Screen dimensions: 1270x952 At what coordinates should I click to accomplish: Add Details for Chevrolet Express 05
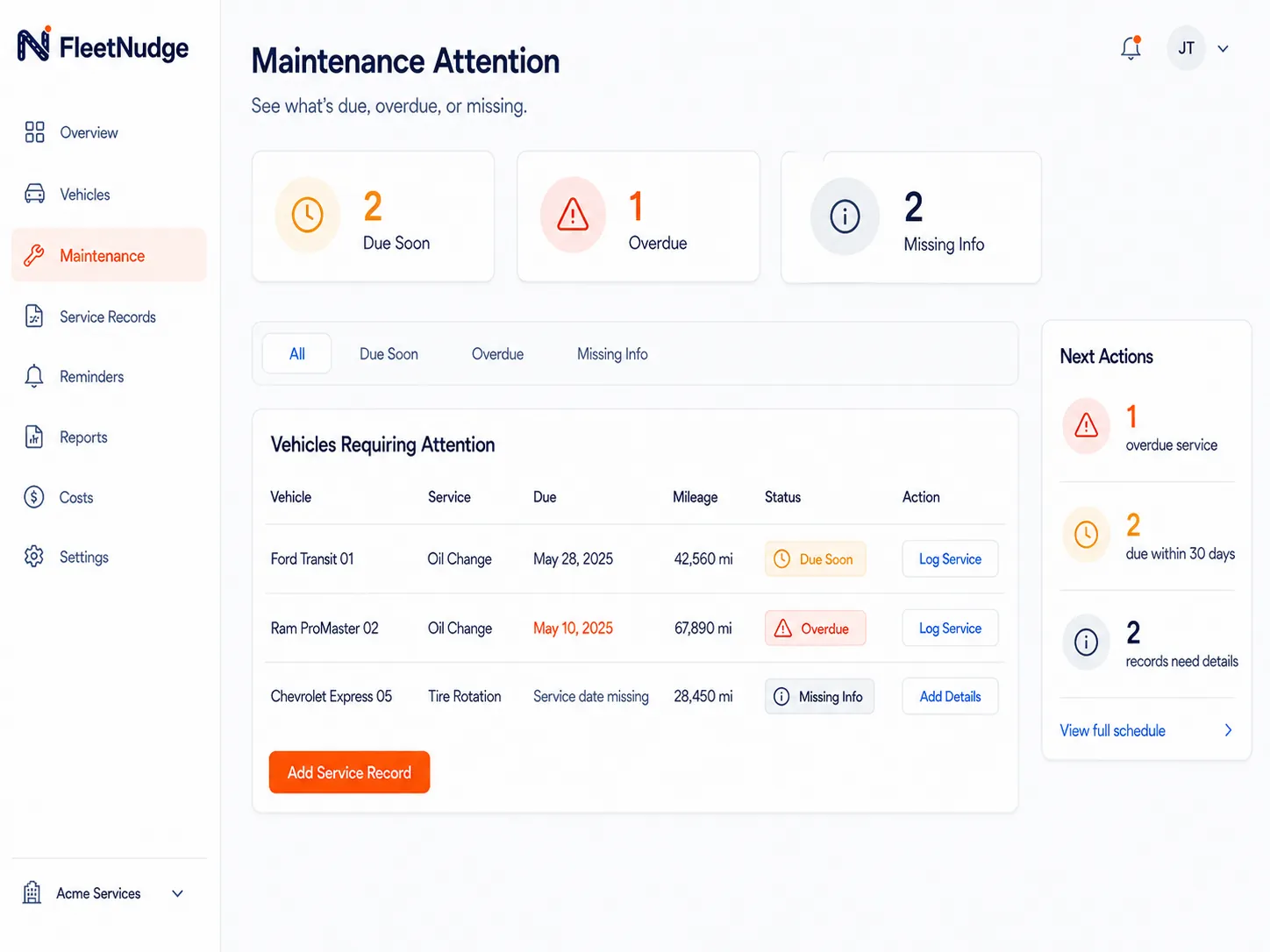click(x=950, y=697)
